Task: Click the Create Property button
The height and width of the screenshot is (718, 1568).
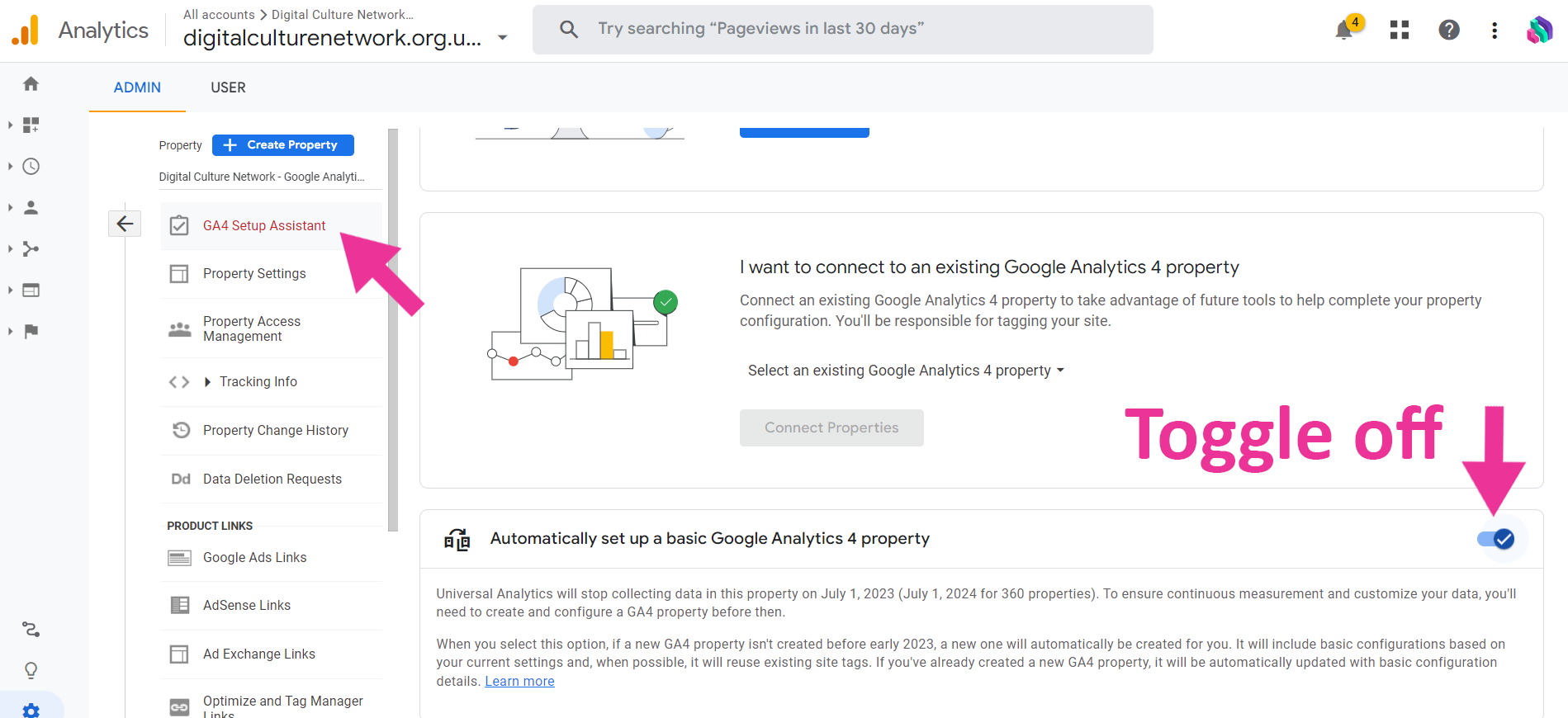Action: pos(283,144)
